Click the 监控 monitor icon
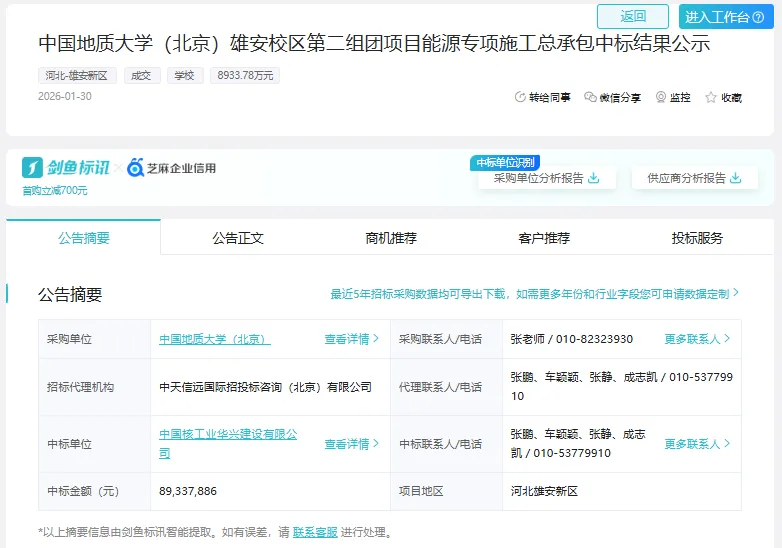Image resolution: width=782 pixels, height=548 pixels. [661, 98]
